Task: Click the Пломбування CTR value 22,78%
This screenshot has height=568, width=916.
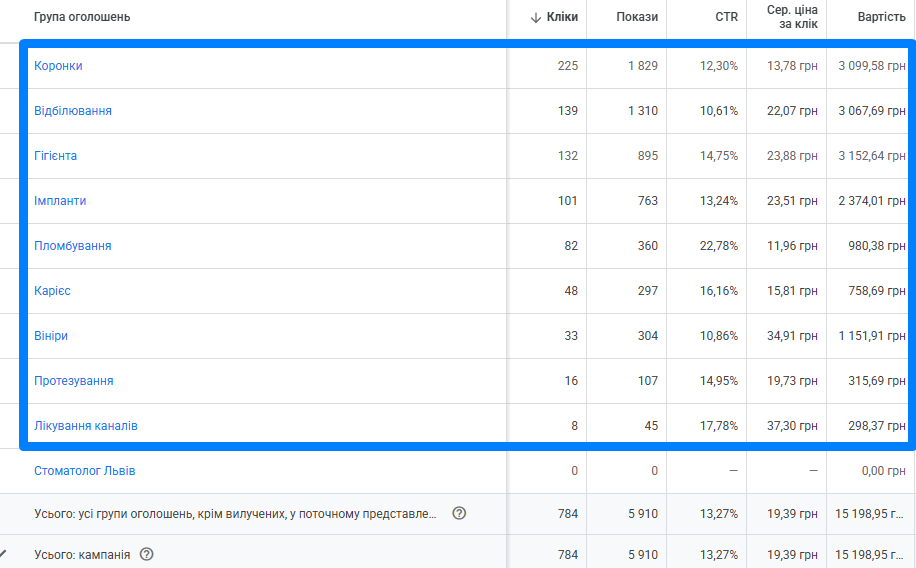Action: point(719,245)
